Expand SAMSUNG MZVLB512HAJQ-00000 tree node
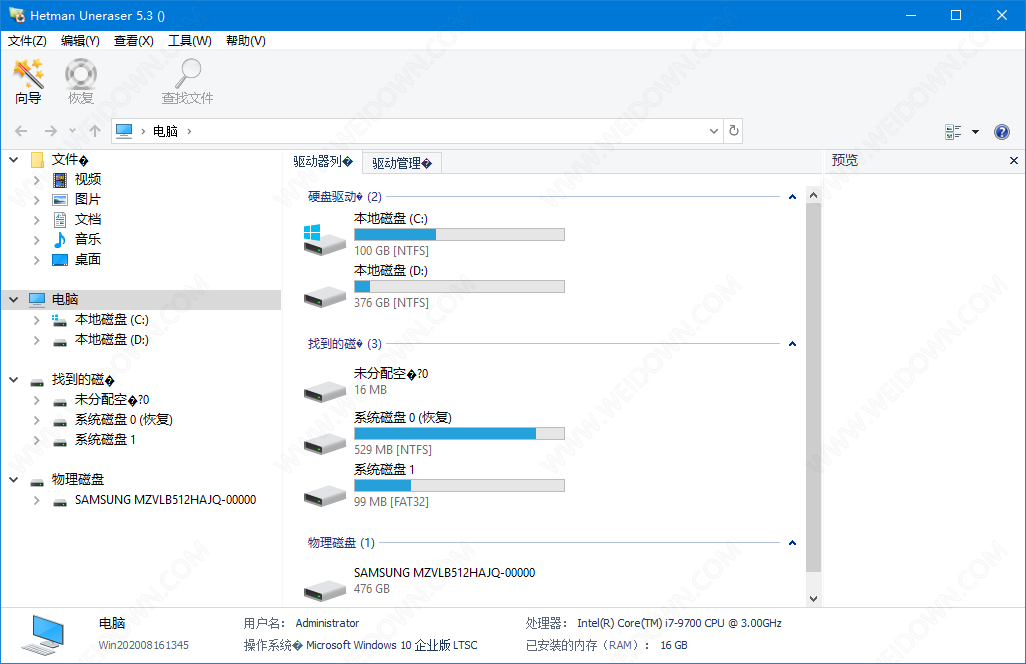The image size is (1026, 664). pos(37,500)
